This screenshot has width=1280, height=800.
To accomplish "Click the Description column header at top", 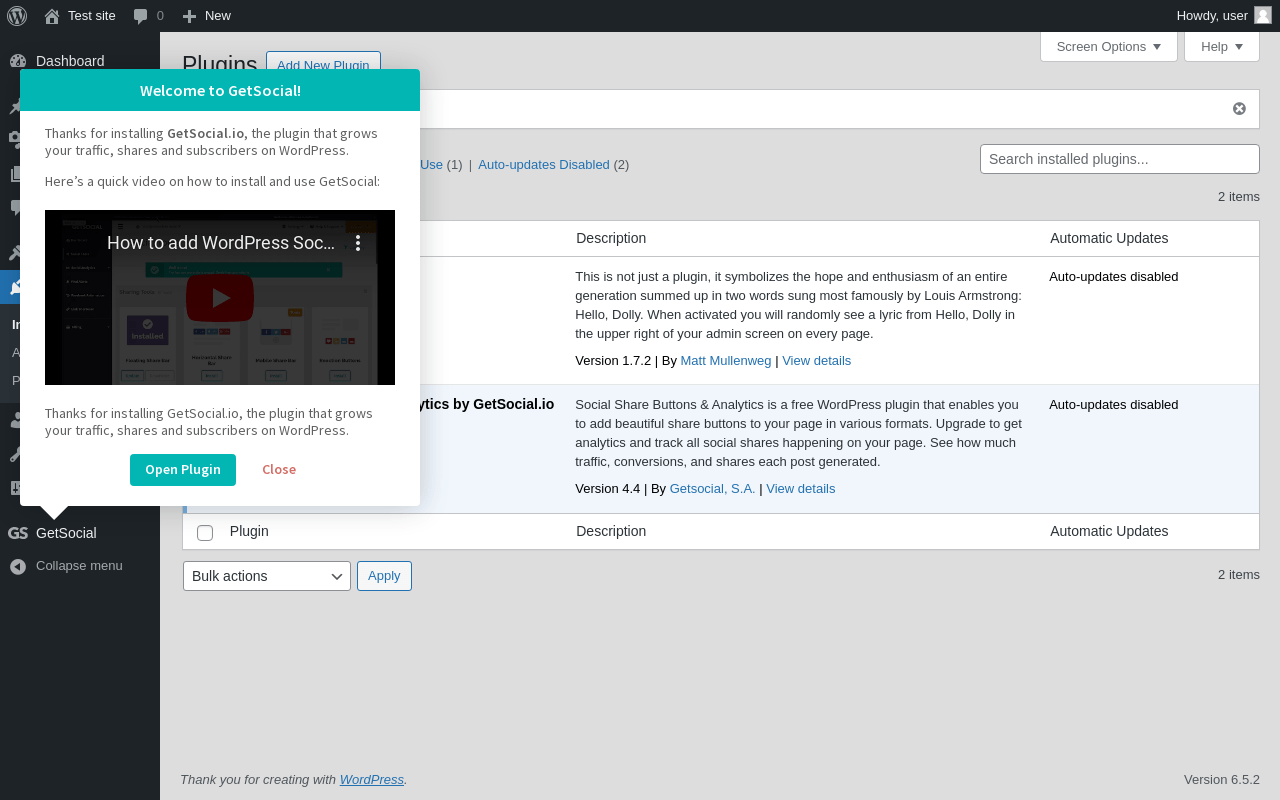I will point(611,238).
